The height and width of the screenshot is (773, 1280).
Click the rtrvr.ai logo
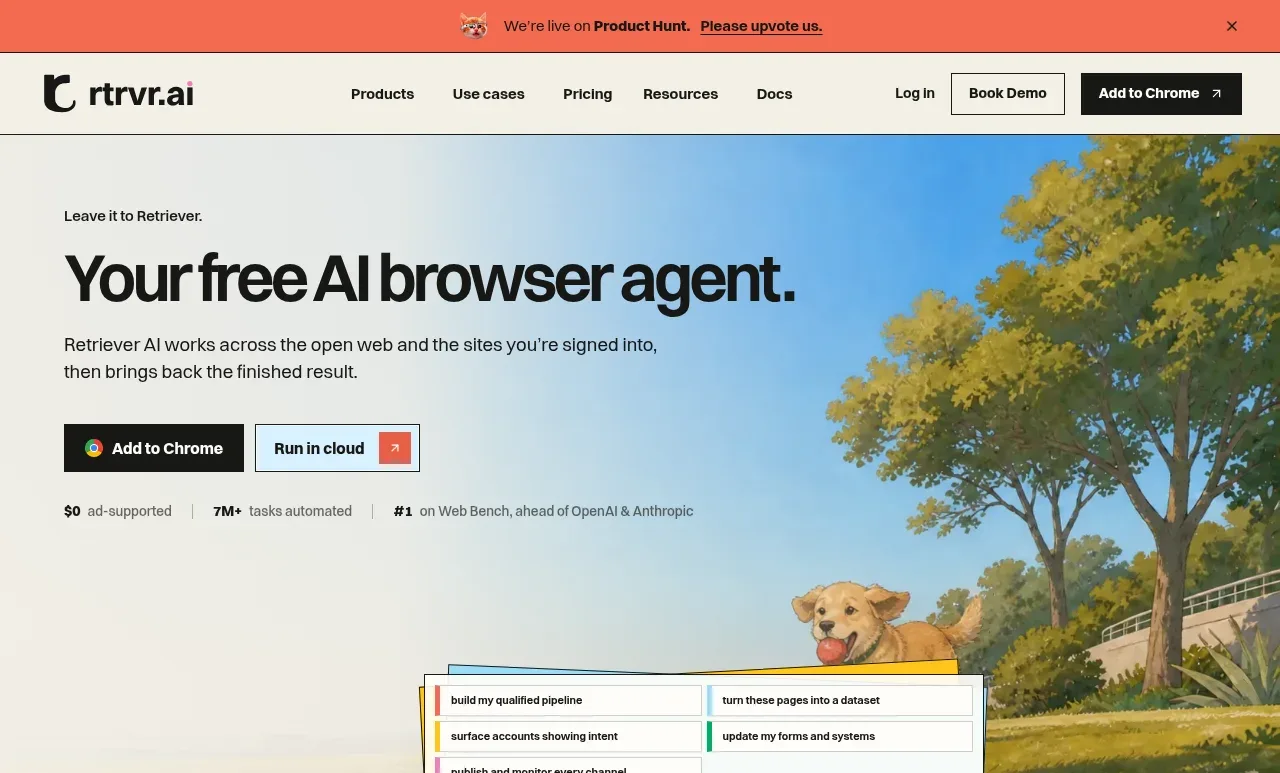[118, 93]
